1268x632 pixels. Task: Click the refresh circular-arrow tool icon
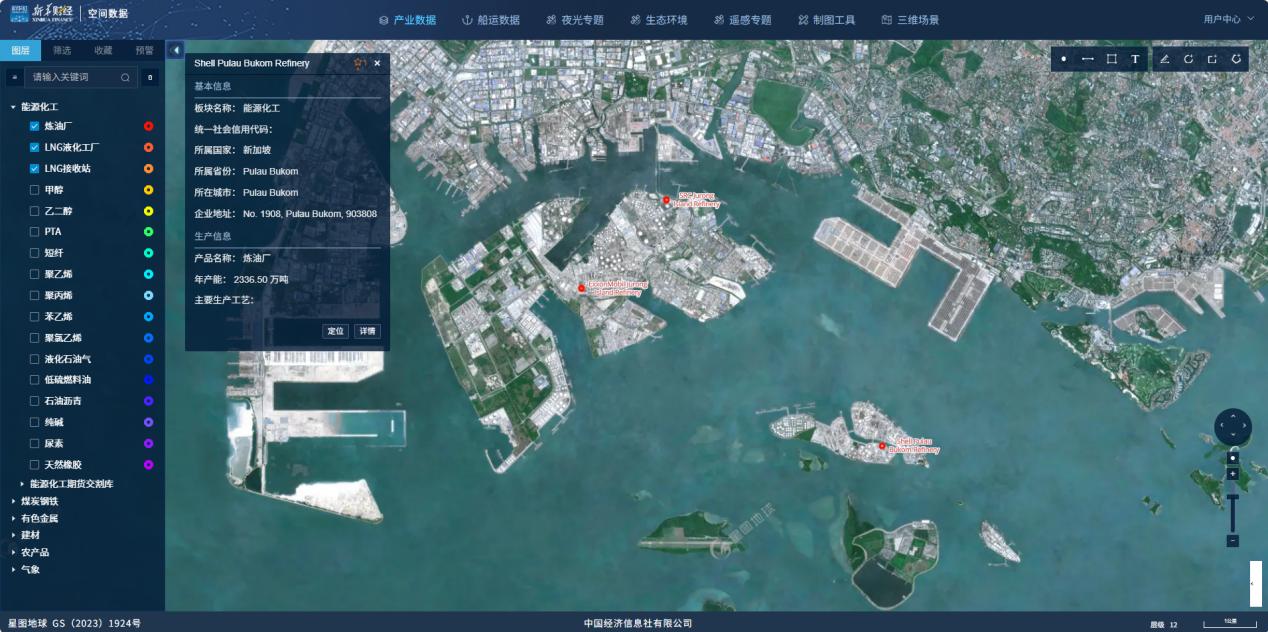click(x=1188, y=59)
